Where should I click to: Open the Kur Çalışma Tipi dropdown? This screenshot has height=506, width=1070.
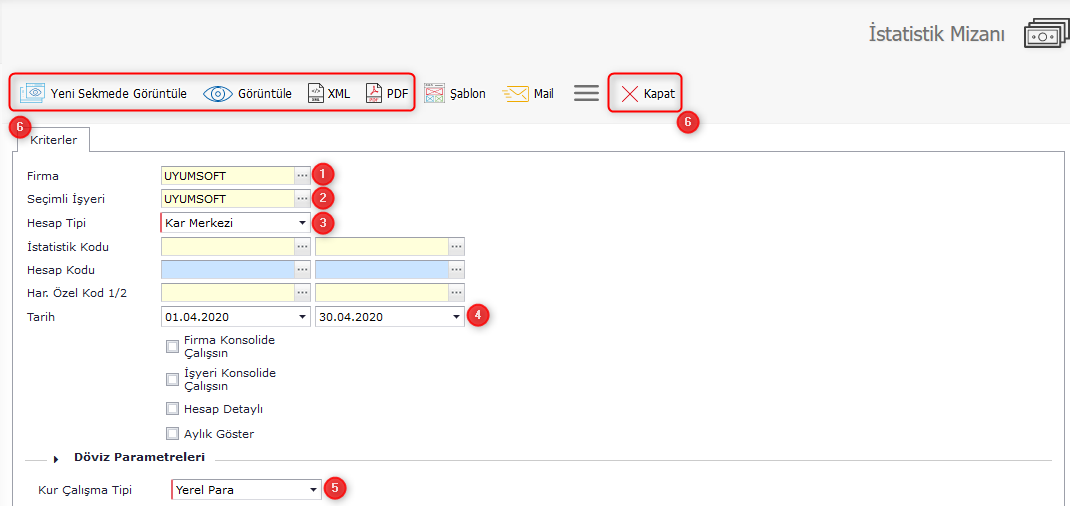[x=313, y=490]
